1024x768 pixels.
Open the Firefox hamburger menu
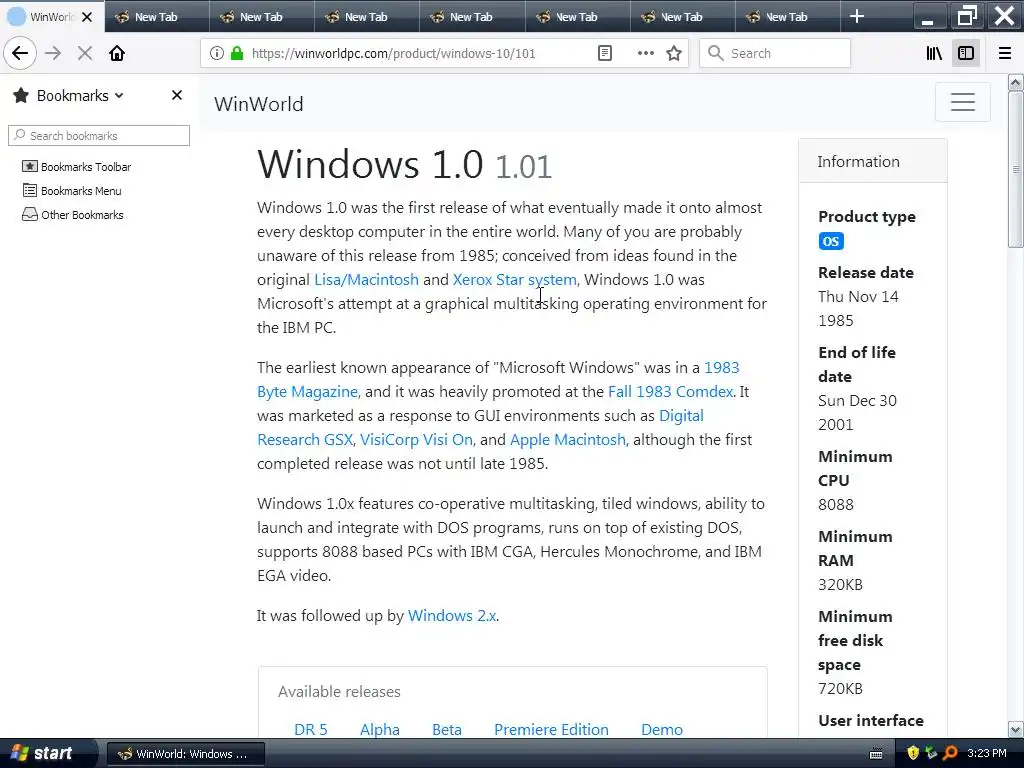[1005, 54]
